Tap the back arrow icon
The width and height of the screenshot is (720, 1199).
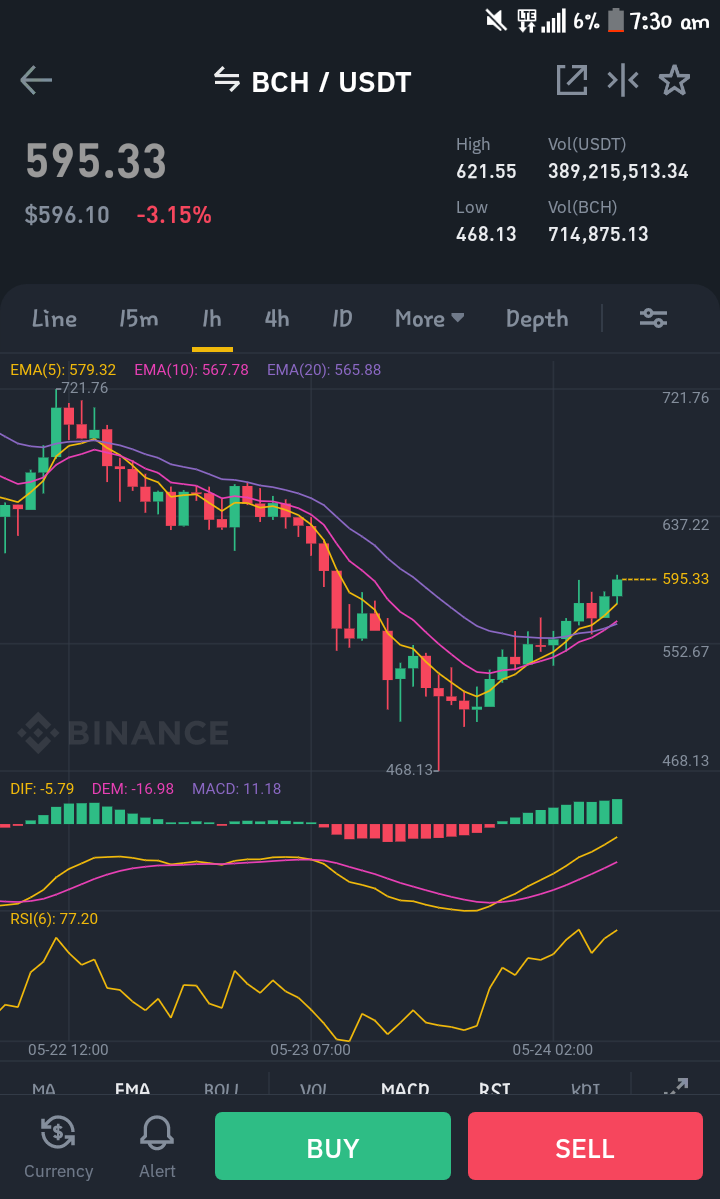click(36, 80)
